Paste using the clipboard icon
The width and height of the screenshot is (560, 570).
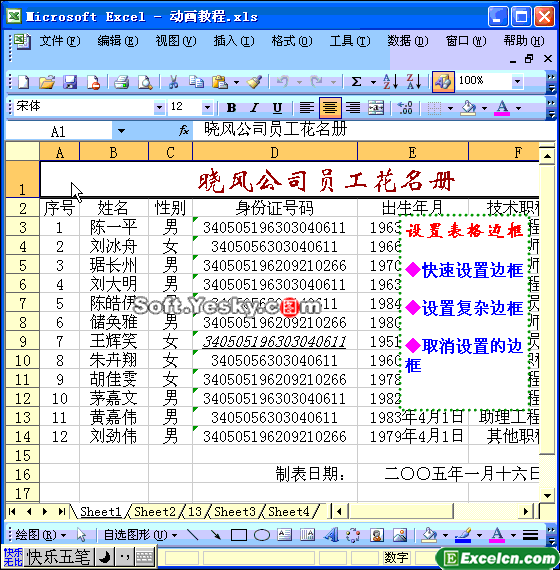point(220,82)
